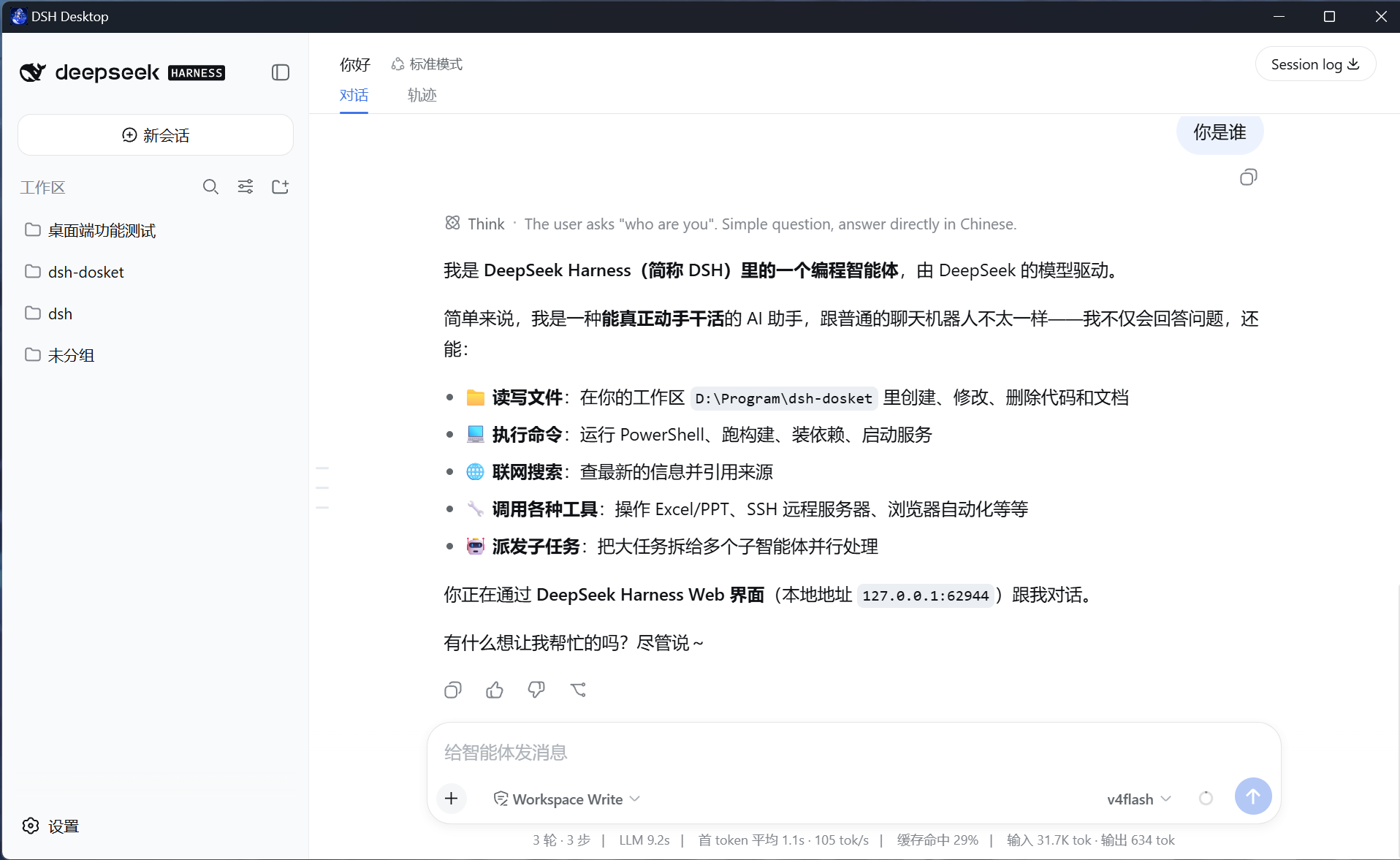This screenshot has height=860, width=1400.
Task: Click the 127.0.0.1:62944 address text
Action: pos(926,595)
